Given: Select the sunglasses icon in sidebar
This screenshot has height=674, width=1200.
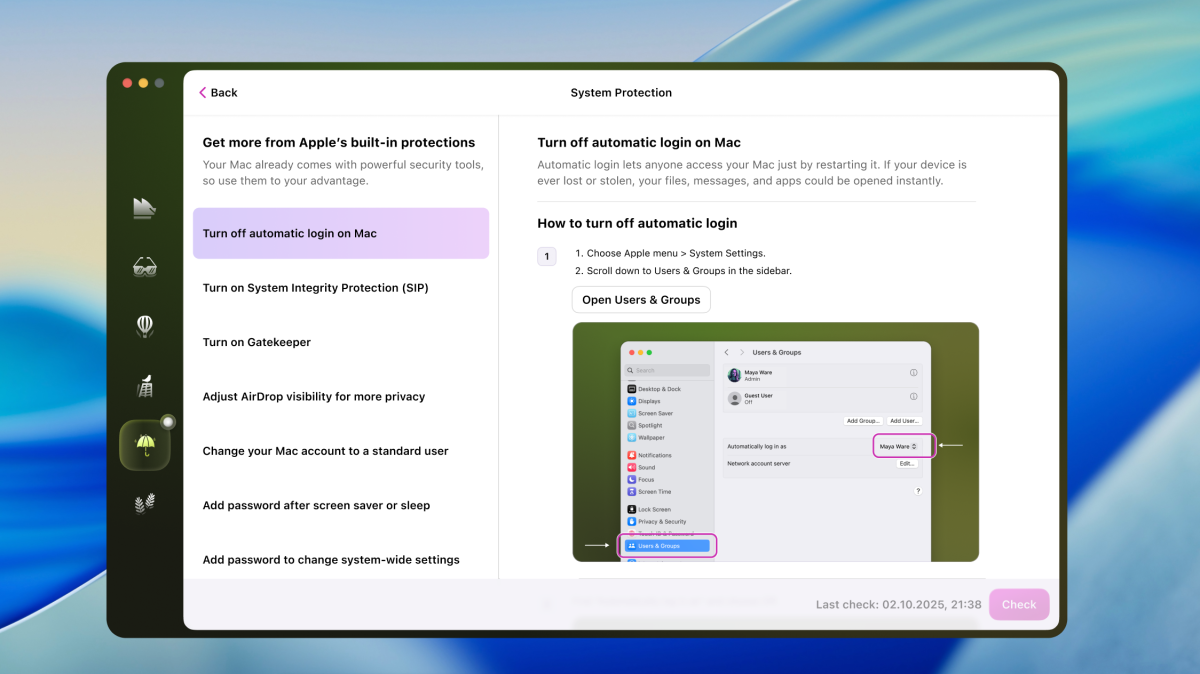Looking at the screenshot, I should tap(145, 266).
